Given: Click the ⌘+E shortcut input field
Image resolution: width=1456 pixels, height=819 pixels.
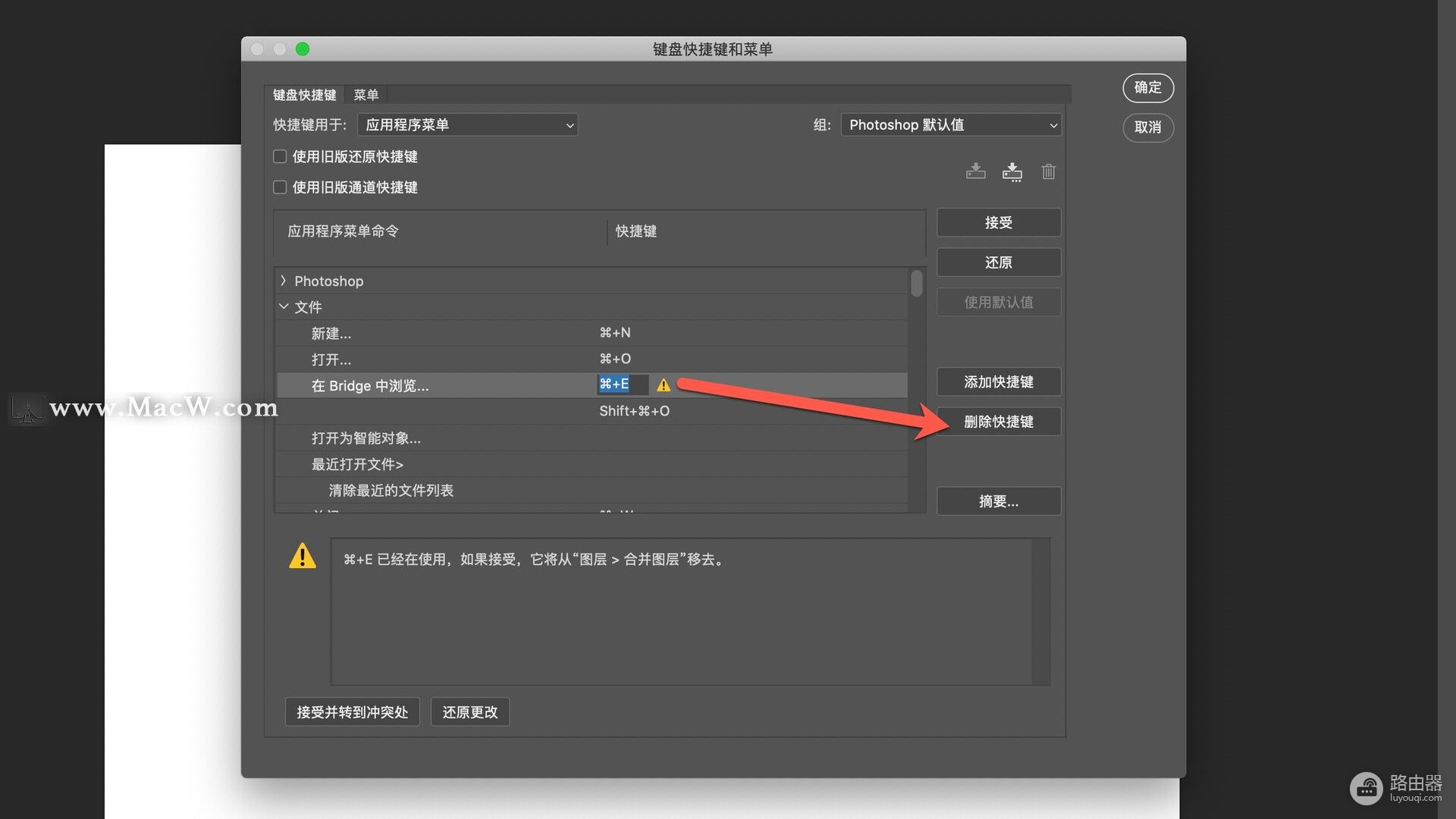Looking at the screenshot, I should coord(623,384).
